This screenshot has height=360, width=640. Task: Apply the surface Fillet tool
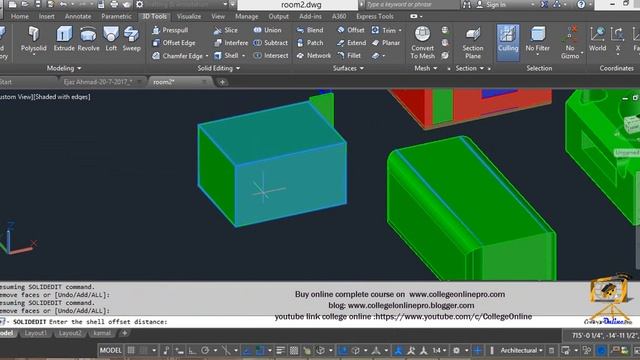coord(349,56)
